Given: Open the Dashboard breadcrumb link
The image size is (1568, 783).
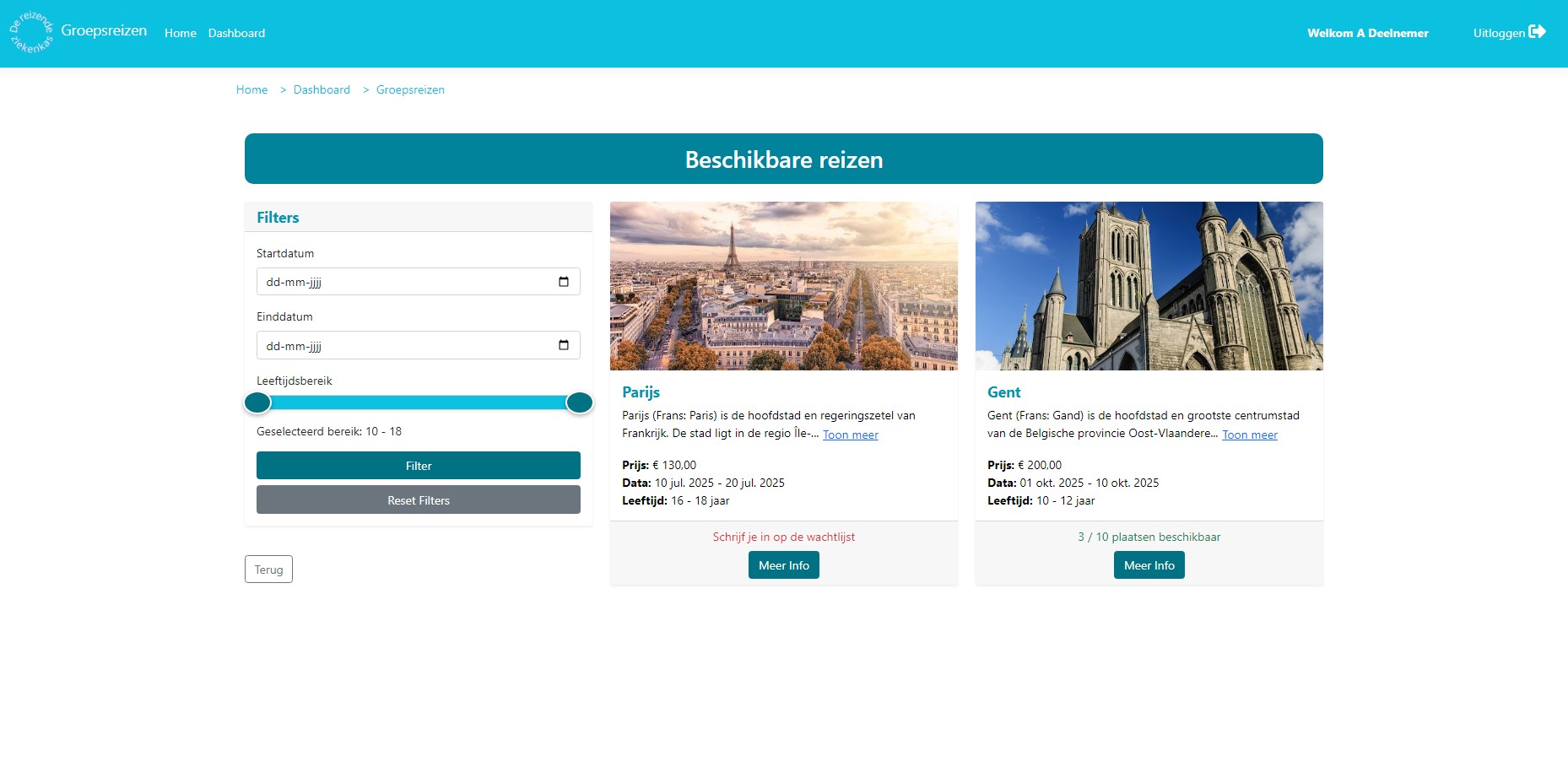Looking at the screenshot, I should click(322, 89).
